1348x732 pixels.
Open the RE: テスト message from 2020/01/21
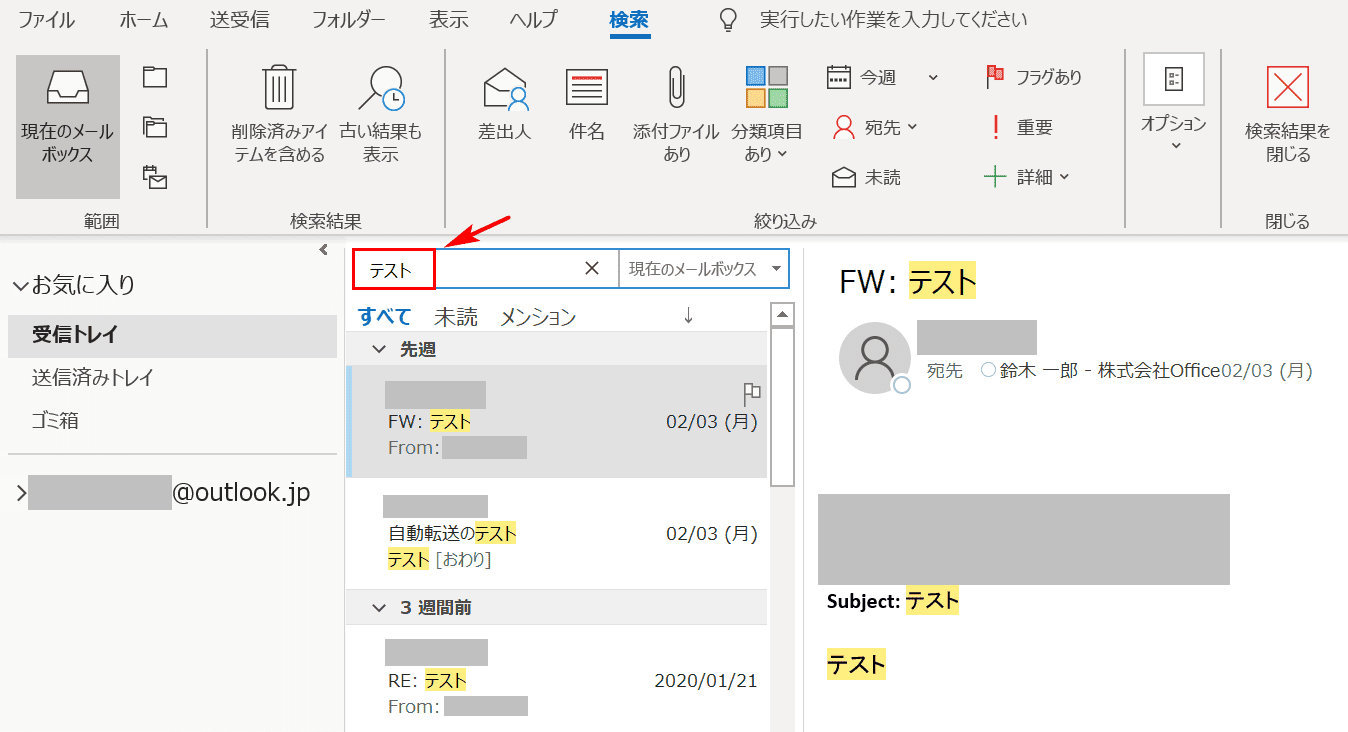557,678
